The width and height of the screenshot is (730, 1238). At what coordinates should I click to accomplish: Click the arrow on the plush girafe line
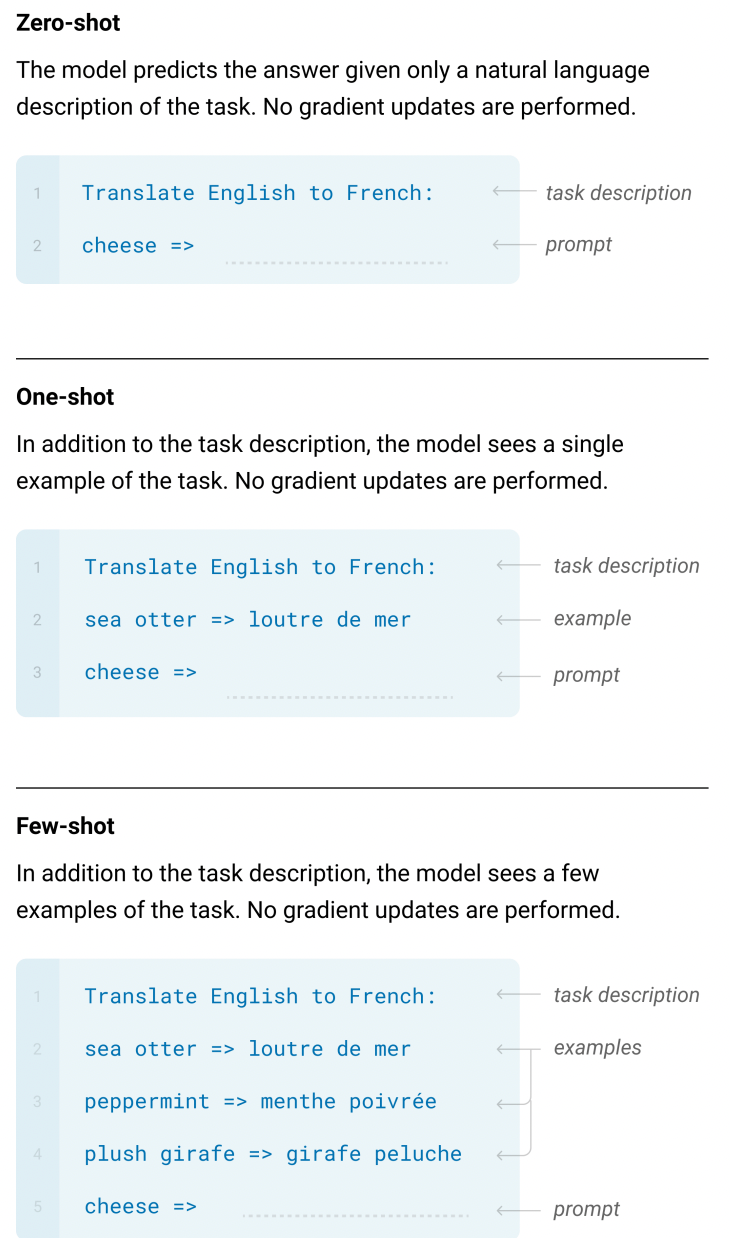(512, 1155)
